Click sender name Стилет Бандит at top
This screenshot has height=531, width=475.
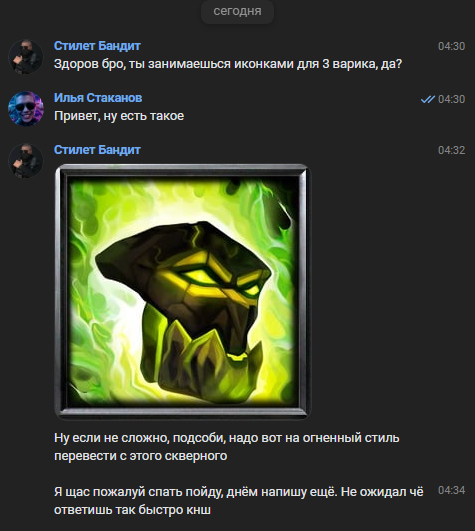pos(97,46)
